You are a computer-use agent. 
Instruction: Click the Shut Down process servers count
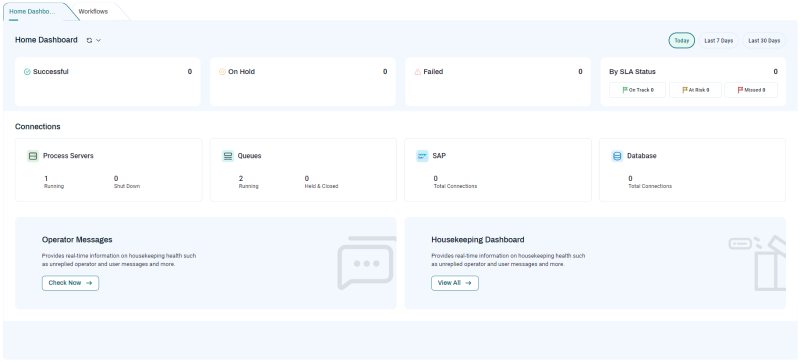pos(116,178)
